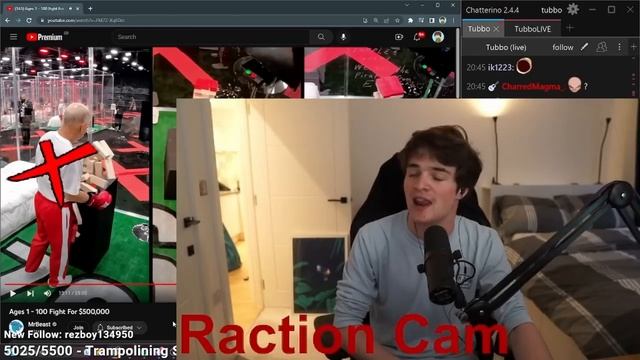Go back in the Chrome browser

pyautogui.click(x=8, y=20)
